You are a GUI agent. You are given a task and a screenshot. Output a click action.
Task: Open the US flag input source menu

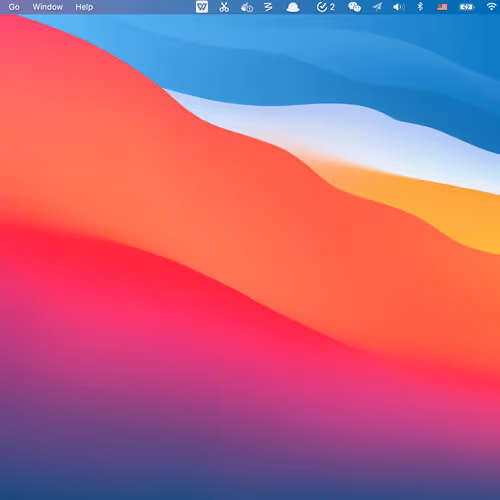coord(442,7)
